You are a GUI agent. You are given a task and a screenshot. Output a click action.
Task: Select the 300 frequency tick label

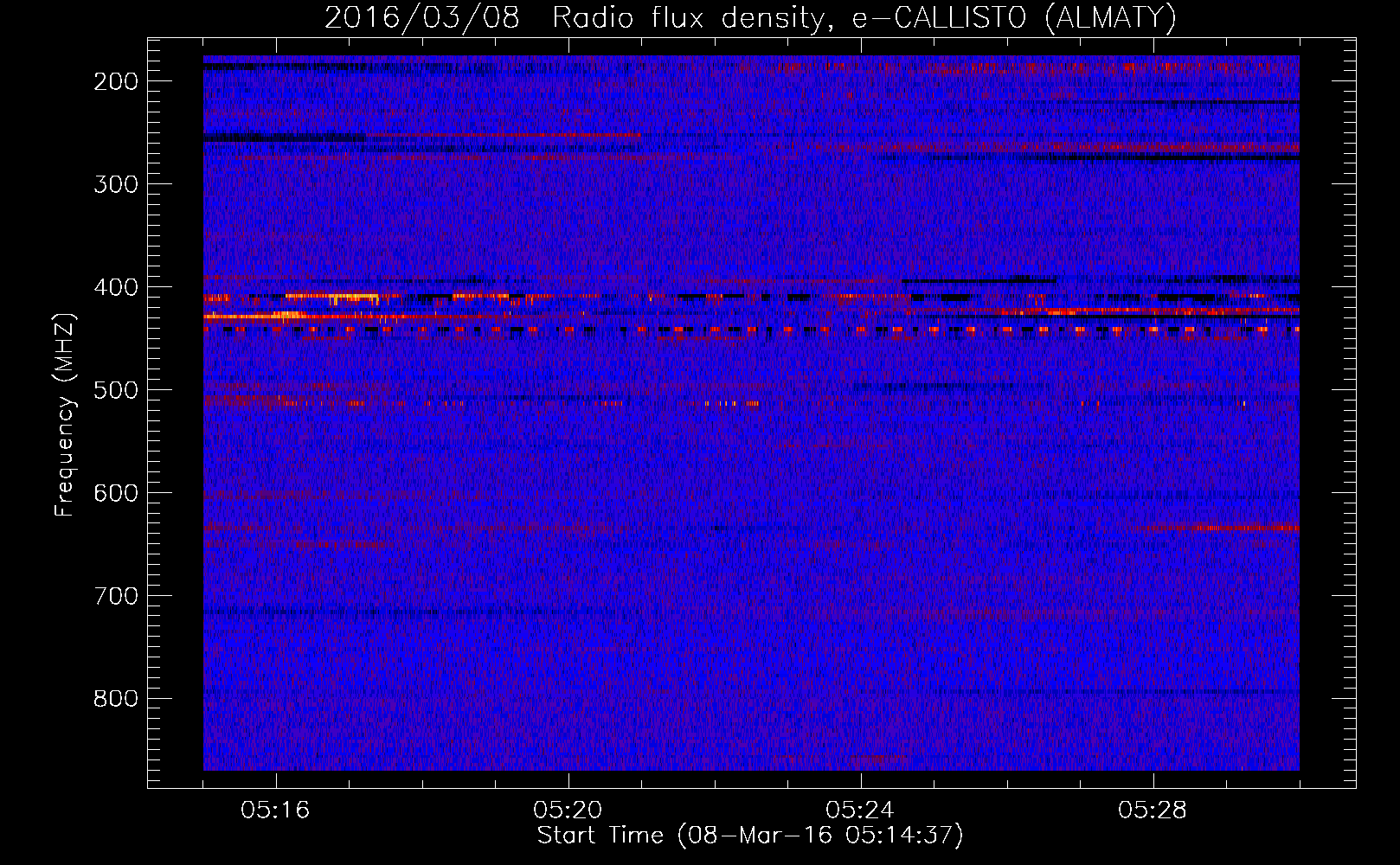click(x=116, y=184)
